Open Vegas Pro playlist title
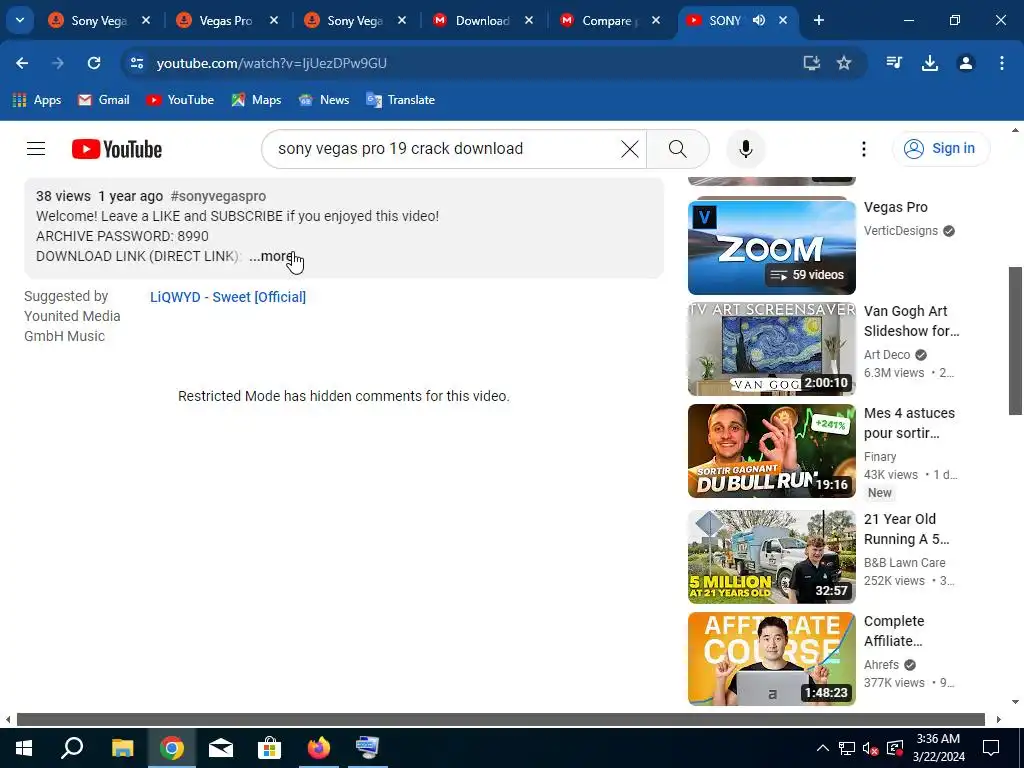Viewport: 1024px width, 768px height. pos(895,207)
